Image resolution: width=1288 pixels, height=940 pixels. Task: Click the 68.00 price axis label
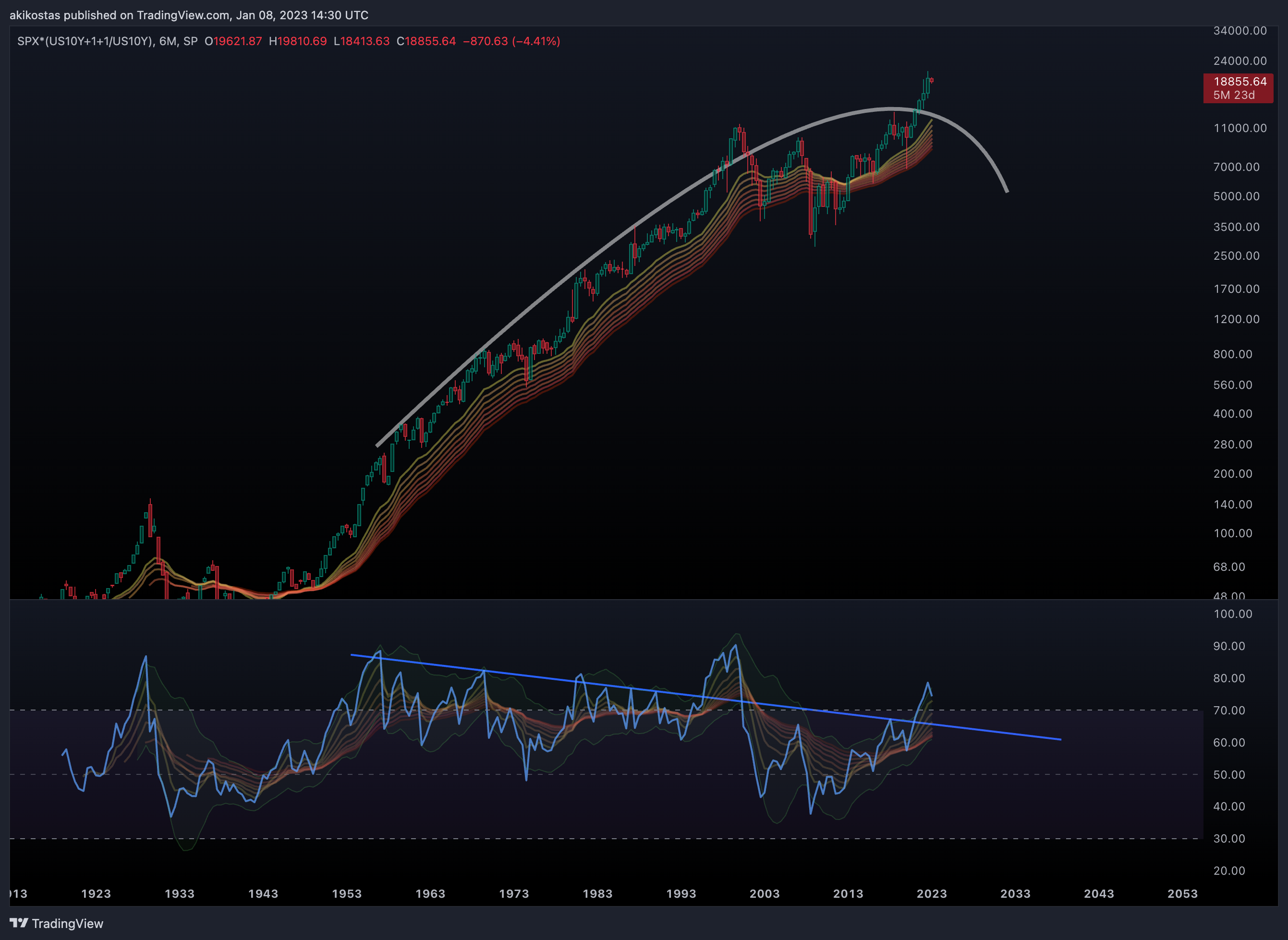tap(1229, 566)
